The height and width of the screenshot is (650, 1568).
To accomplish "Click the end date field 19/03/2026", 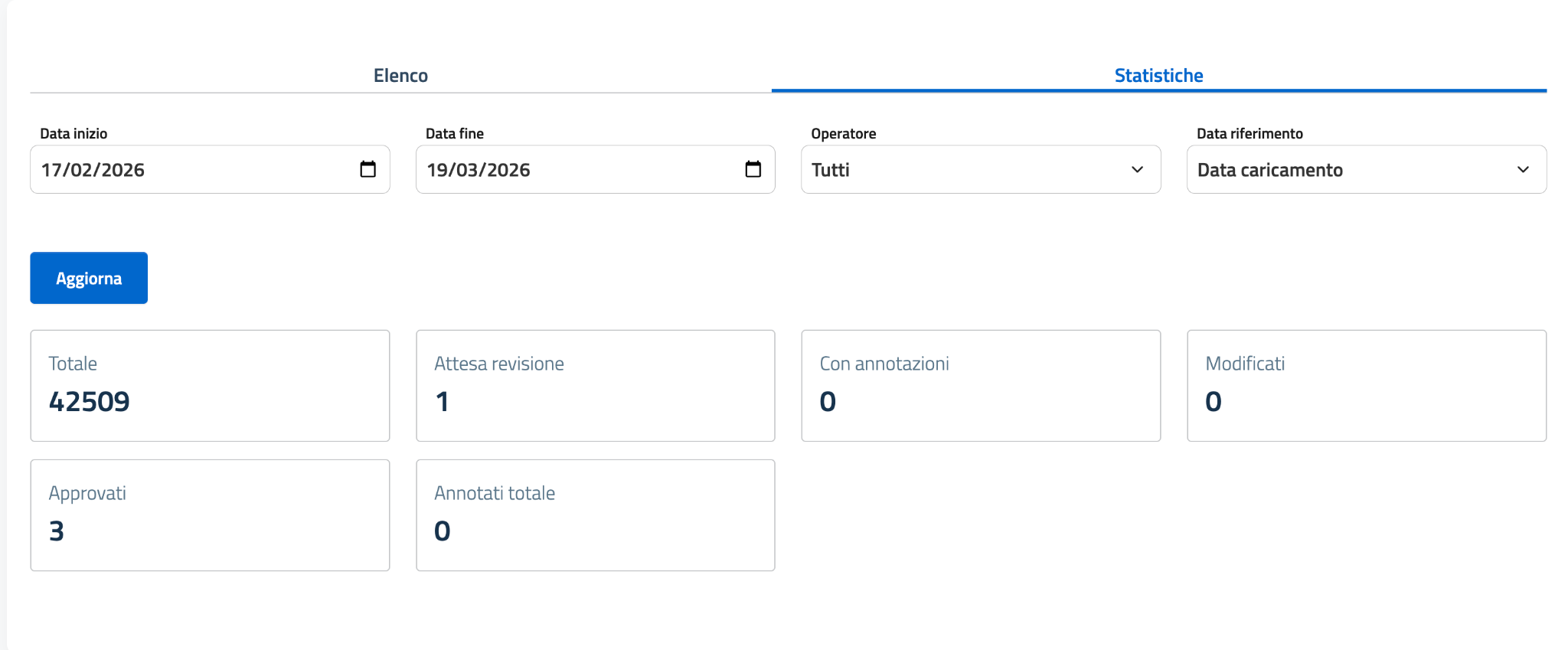I will click(574, 169).
